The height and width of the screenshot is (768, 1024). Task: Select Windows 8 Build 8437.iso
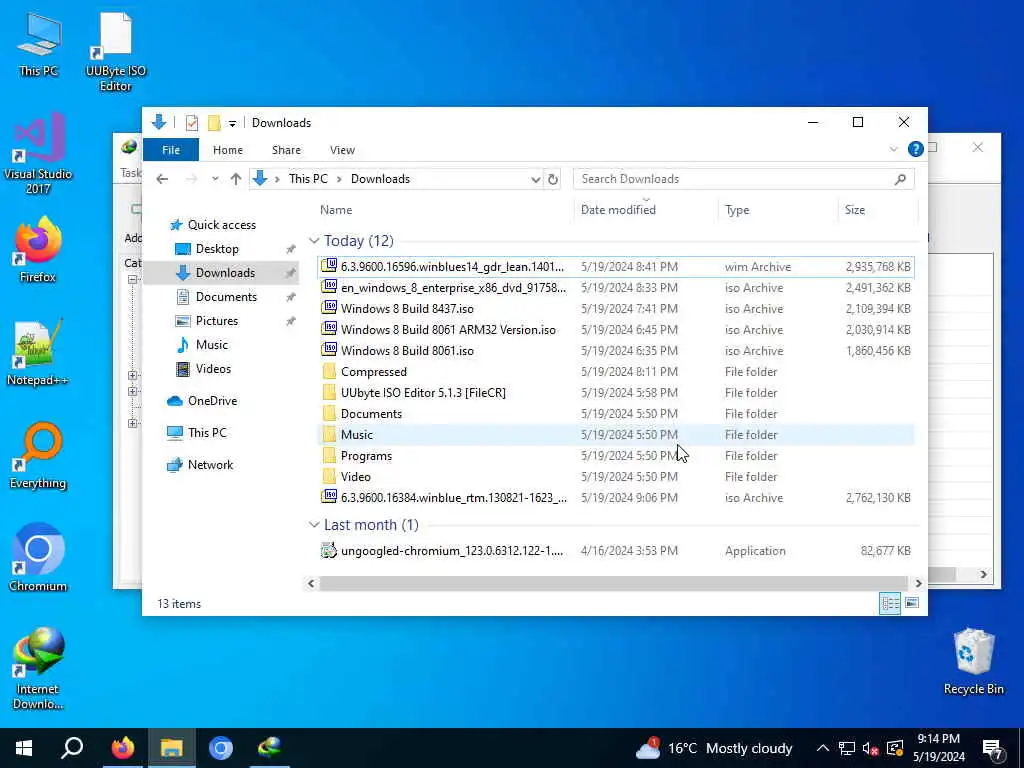[615, 309]
